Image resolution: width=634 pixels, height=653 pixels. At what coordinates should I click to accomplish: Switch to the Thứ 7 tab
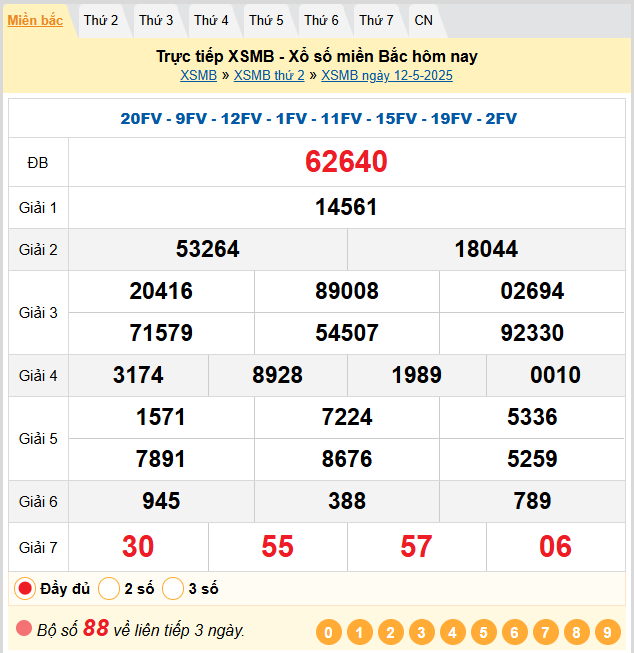coord(376,20)
